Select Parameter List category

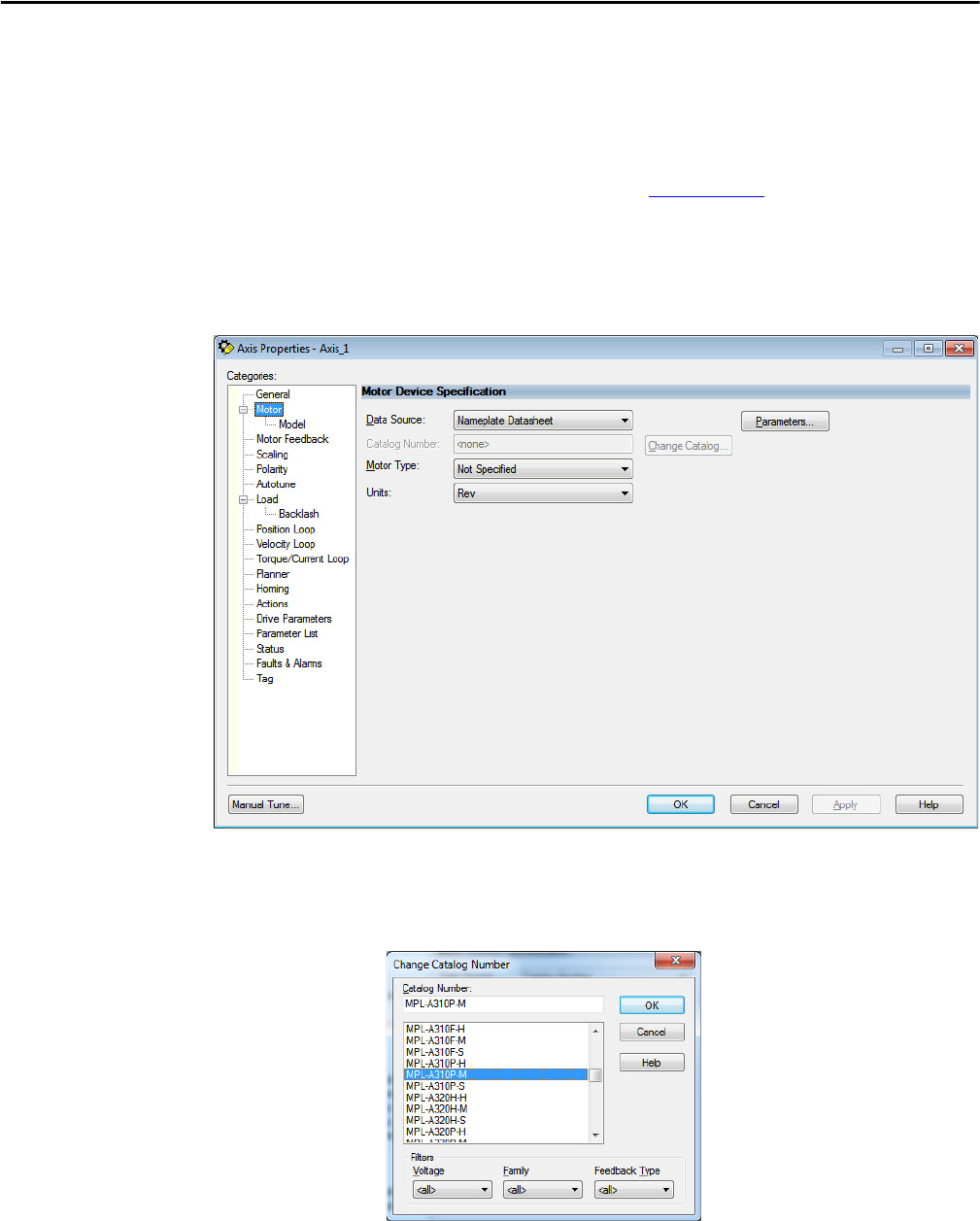point(287,633)
